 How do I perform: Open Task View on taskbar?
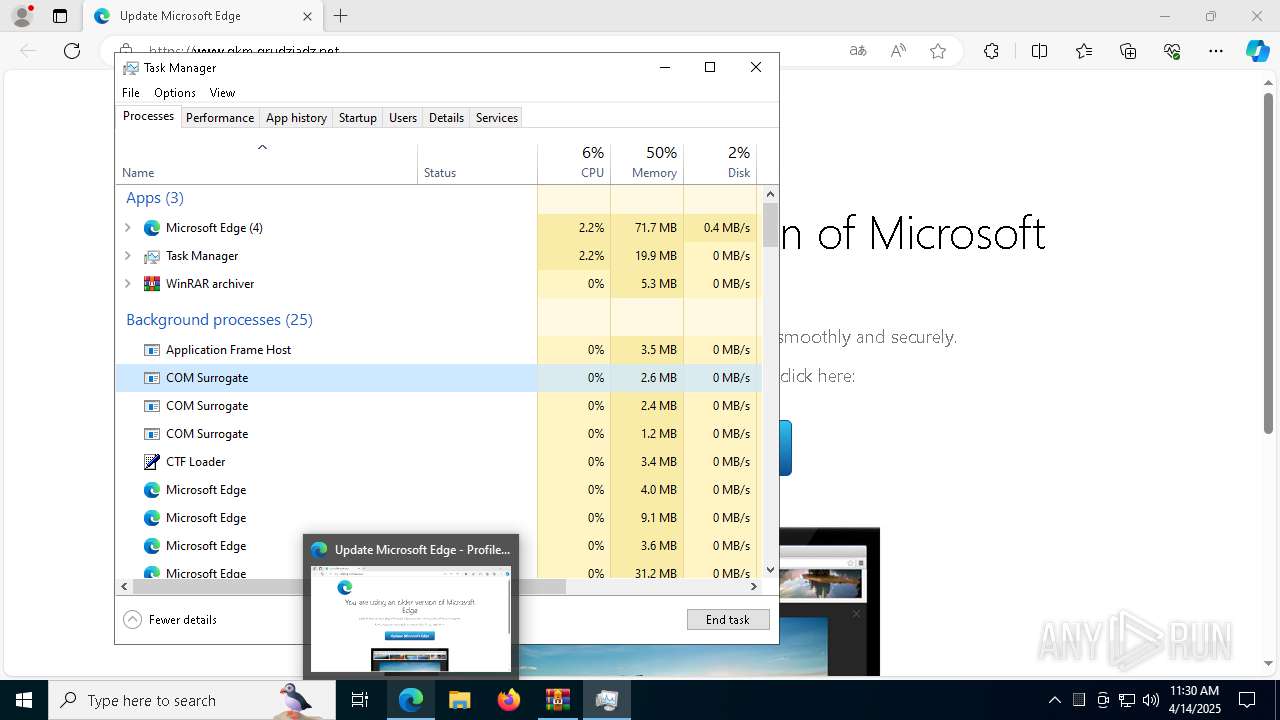[360, 700]
